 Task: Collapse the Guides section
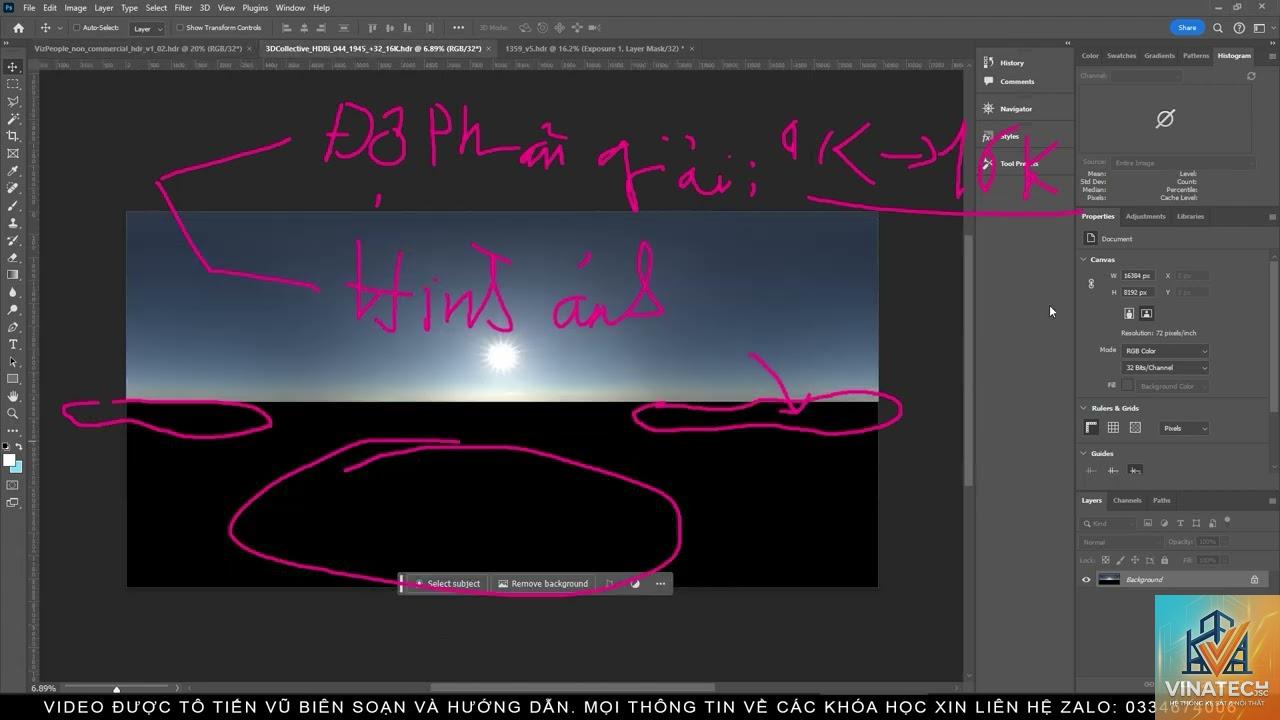1084,453
